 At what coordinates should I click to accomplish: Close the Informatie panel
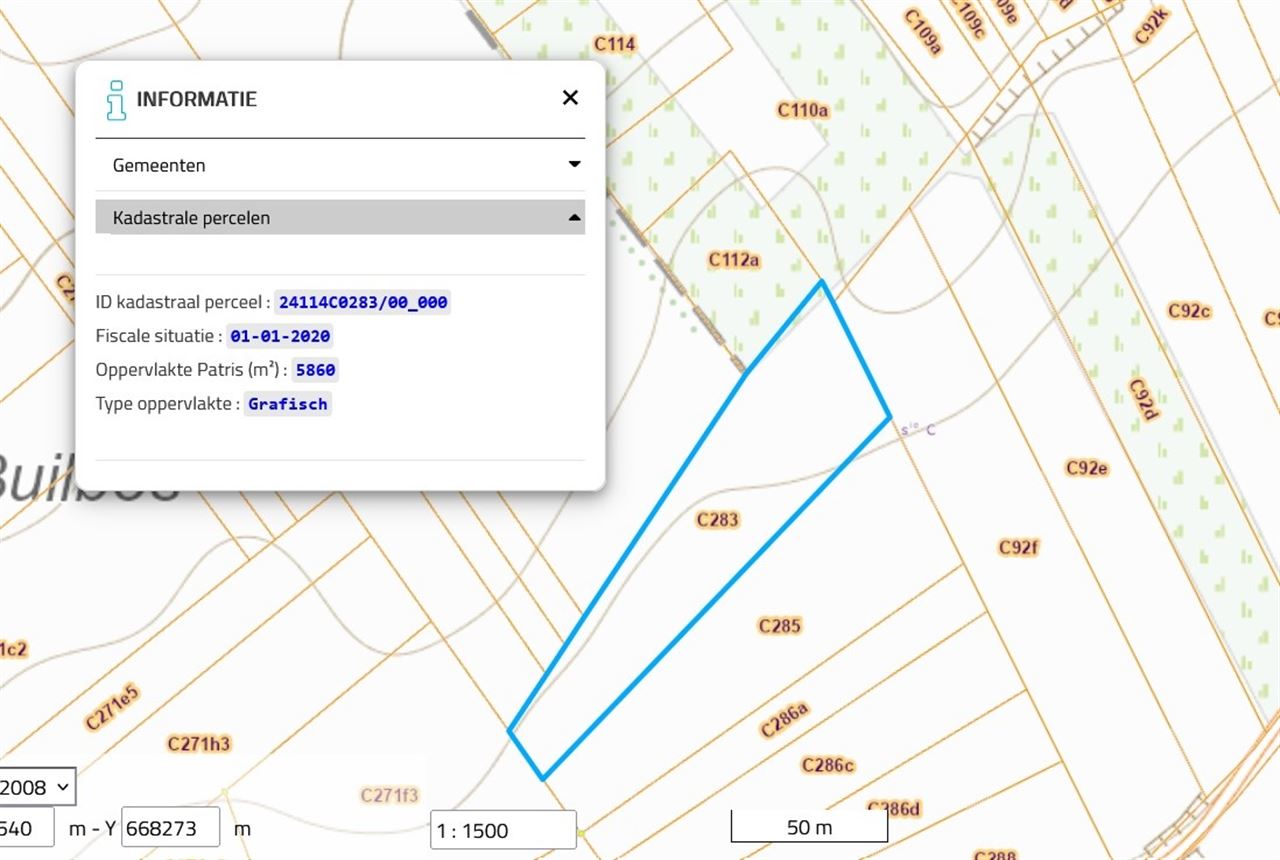coord(570,97)
